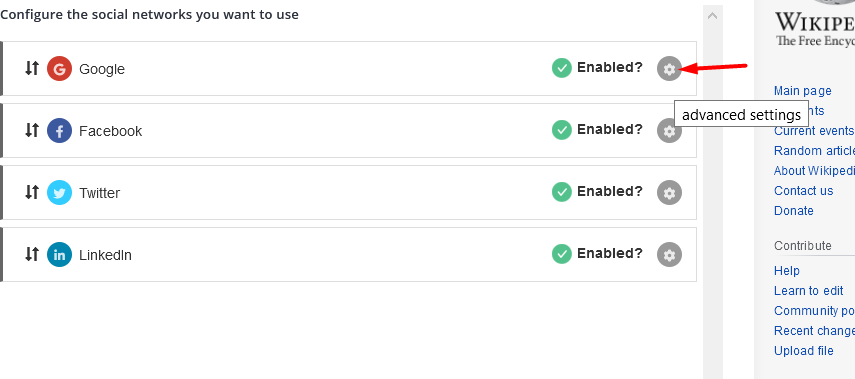855x379 pixels.
Task: Click the LinkedIn reorder arrows icon
Action: [x=32, y=254]
